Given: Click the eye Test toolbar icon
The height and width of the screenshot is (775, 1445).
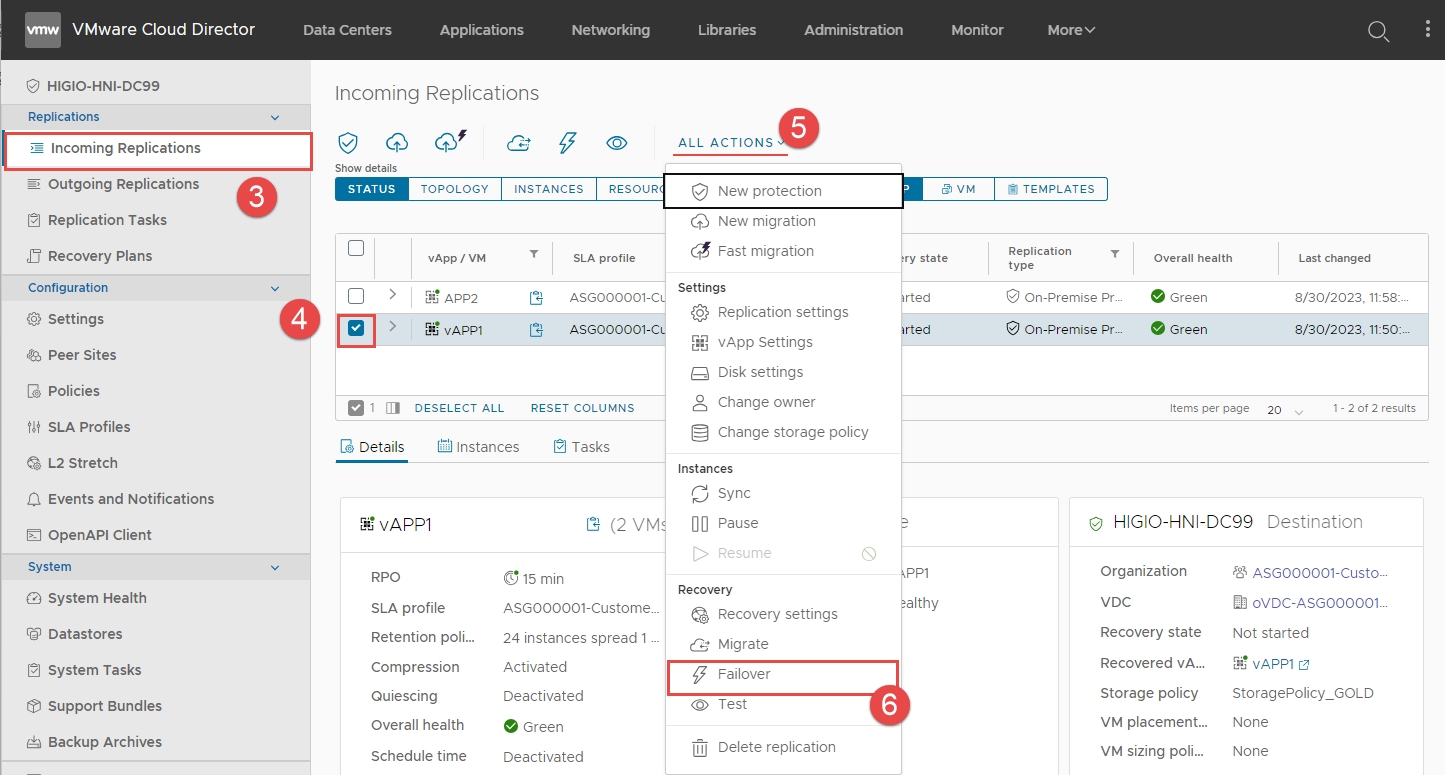Looking at the screenshot, I should tap(617, 143).
